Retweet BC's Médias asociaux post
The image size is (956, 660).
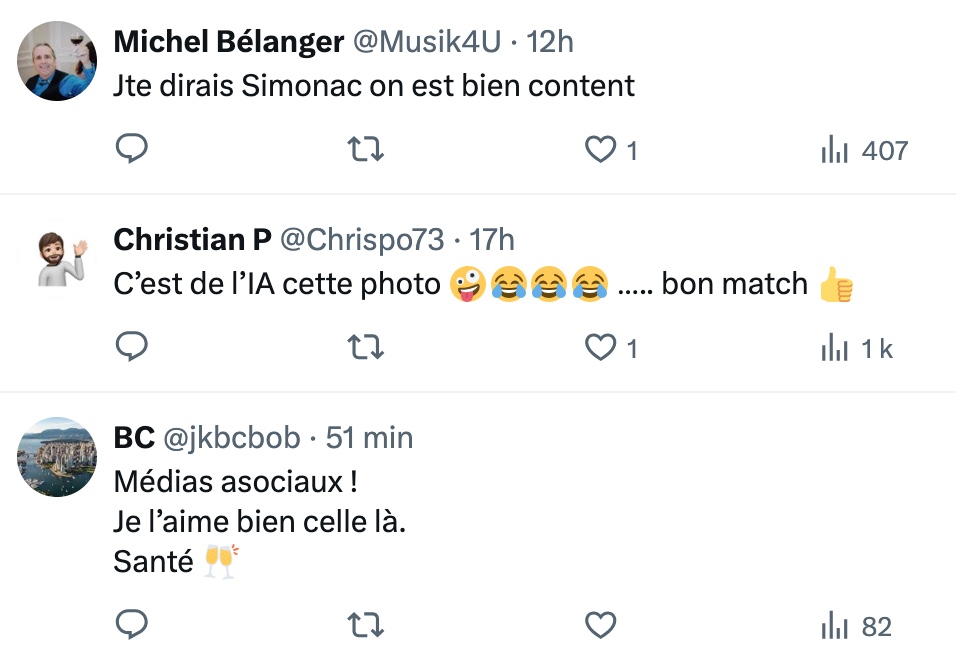pos(365,626)
